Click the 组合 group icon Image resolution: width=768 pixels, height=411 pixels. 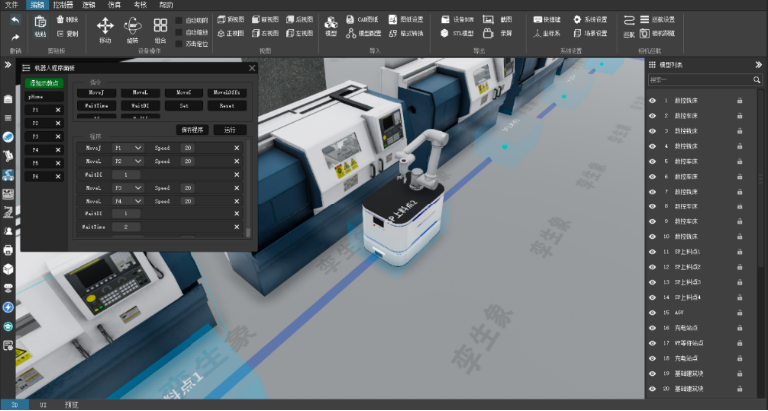160,25
